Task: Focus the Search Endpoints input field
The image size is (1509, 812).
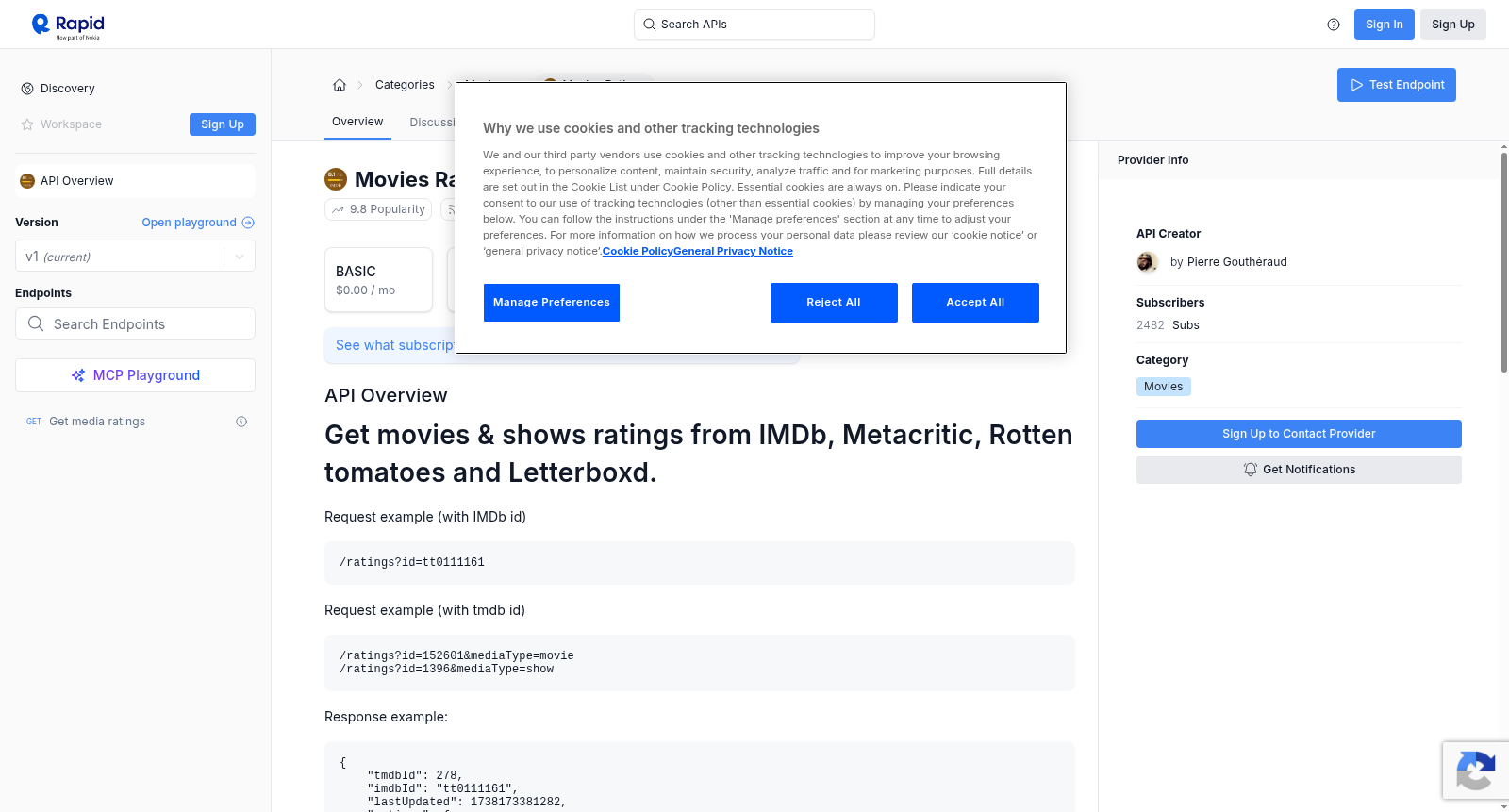Action: pyautogui.click(x=136, y=323)
